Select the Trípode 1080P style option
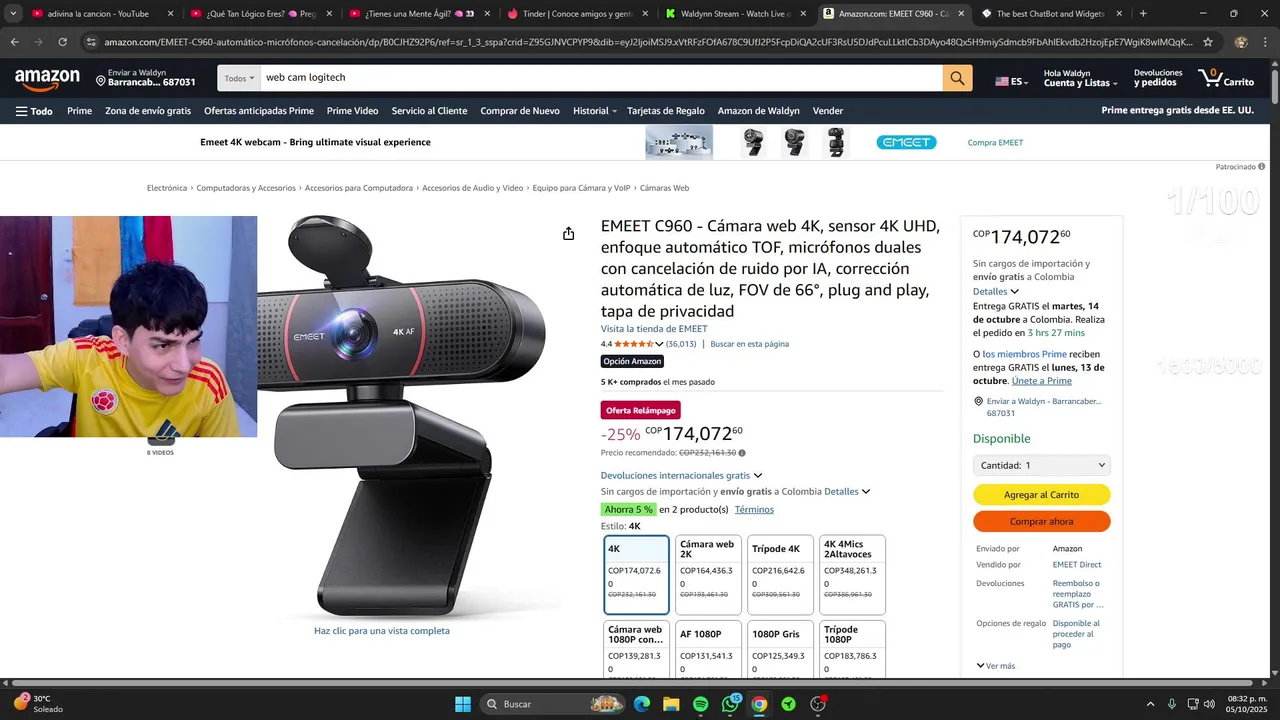 (853, 648)
